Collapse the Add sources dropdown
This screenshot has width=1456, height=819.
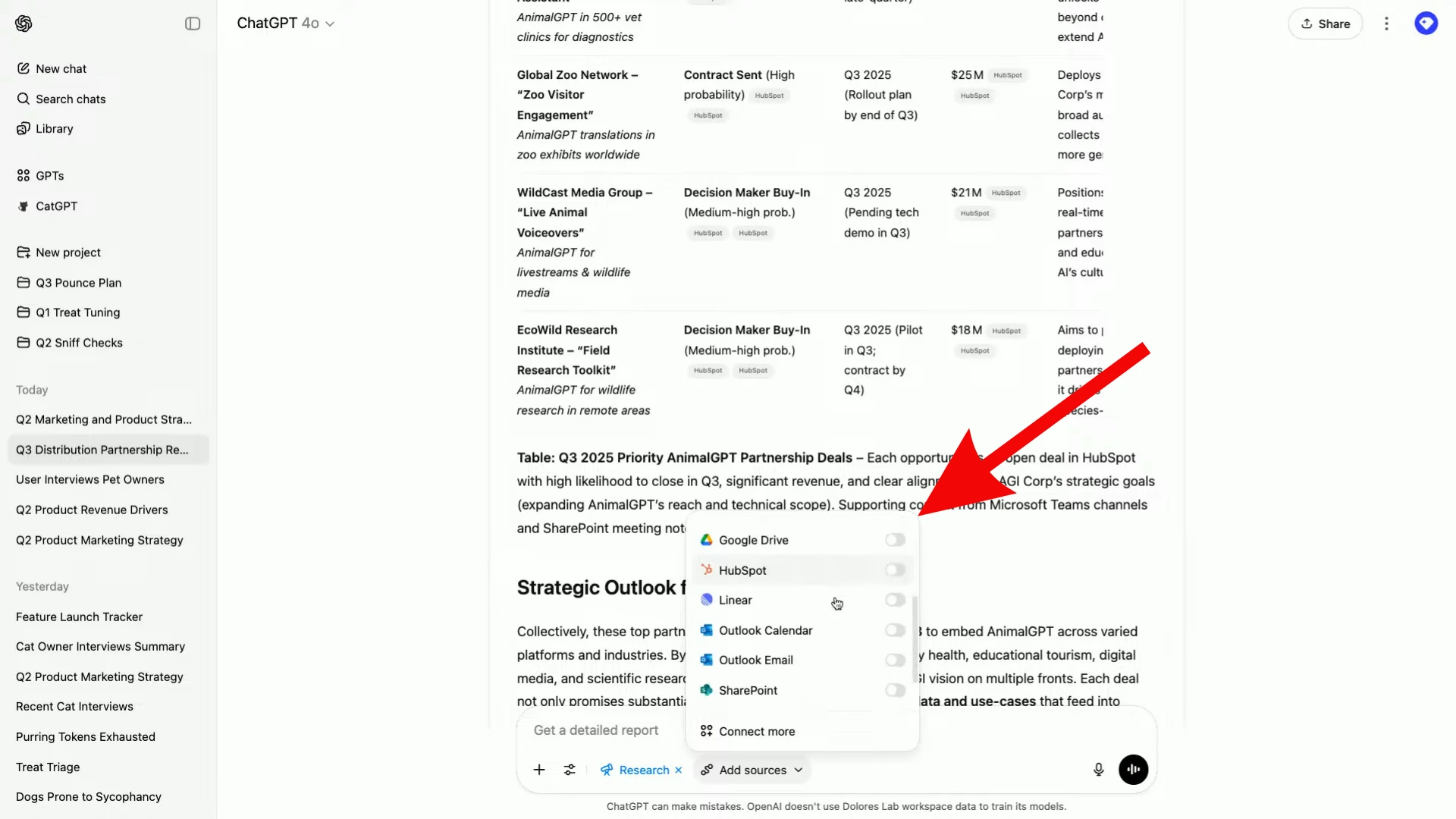(x=752, y=770)
